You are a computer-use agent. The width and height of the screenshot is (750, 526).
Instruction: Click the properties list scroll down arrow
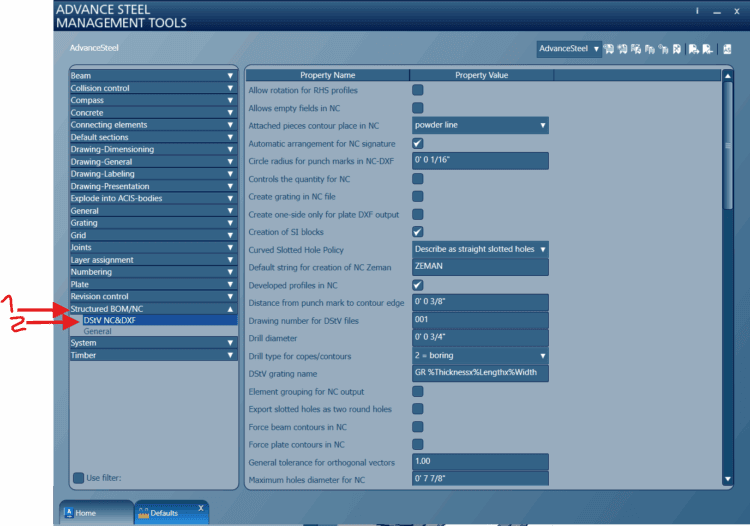[728, 479]
